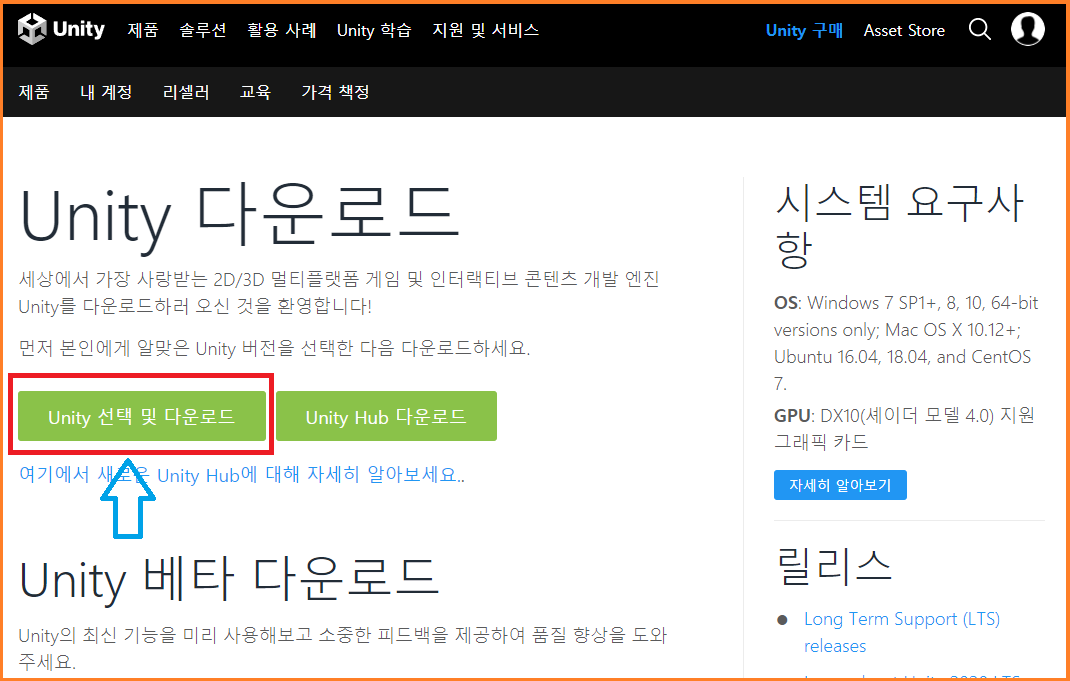This screenshot has width=1070, height=681.
Task: Click the GPU DX10 requirements text
Action: click(904, 428)
